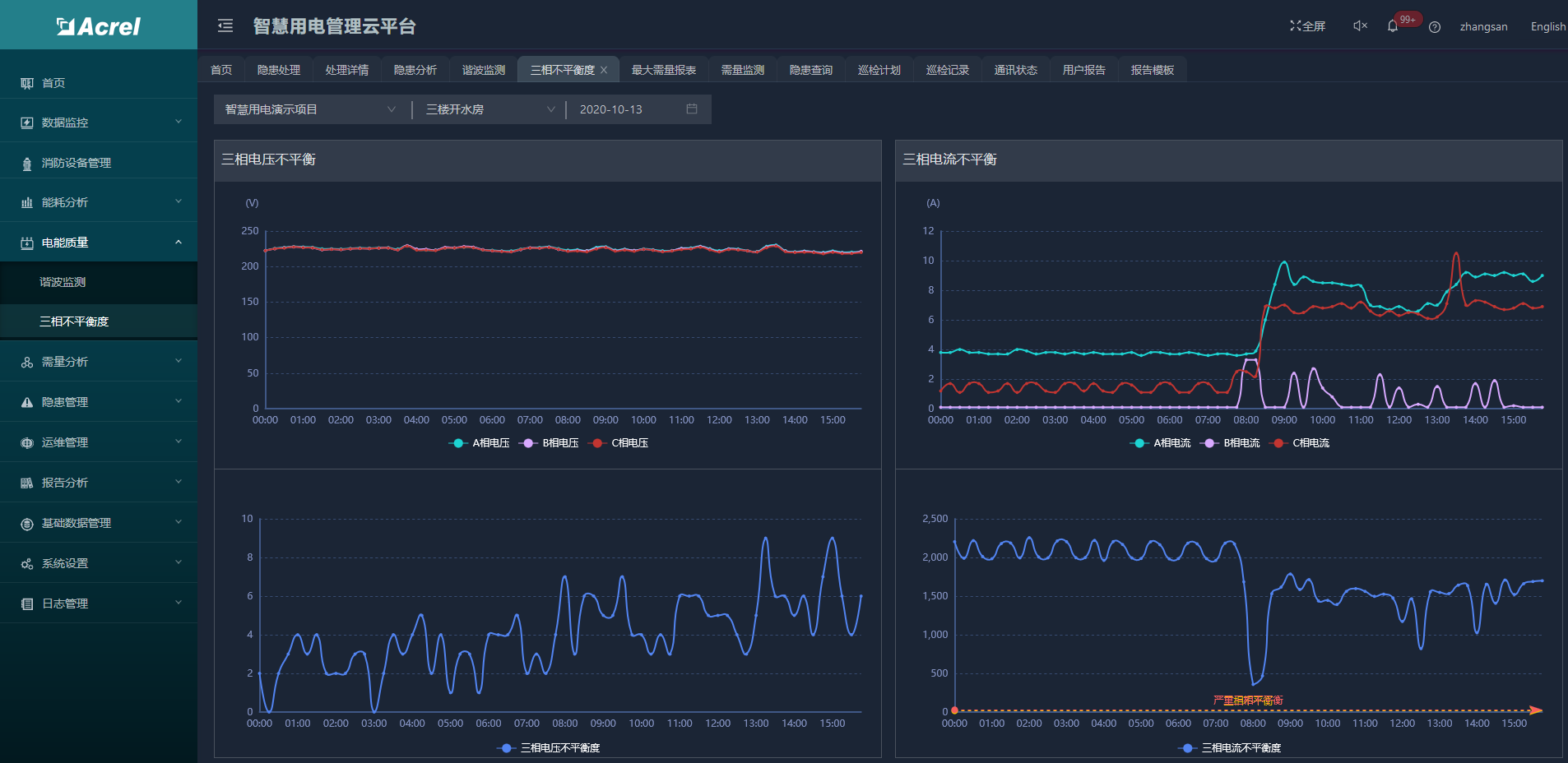
Task: Toggle 三相电流不平衡度 legend series
Action: tap(1229, 748)
